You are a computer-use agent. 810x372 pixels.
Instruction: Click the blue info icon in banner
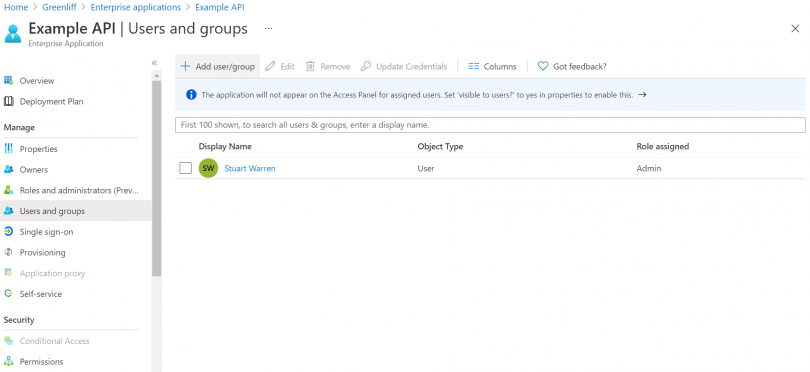pos(191,95)
